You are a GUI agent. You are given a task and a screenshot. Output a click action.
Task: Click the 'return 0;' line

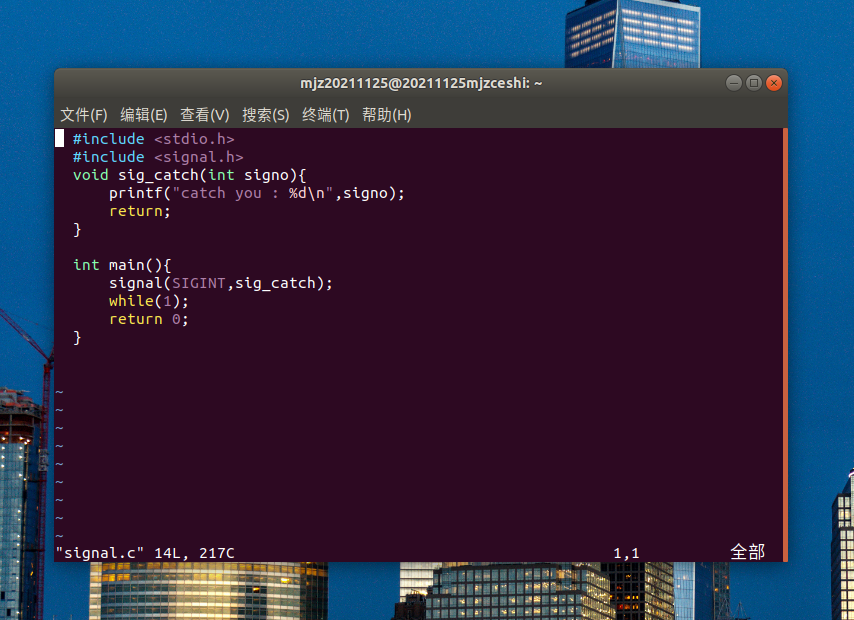[149, 319]
